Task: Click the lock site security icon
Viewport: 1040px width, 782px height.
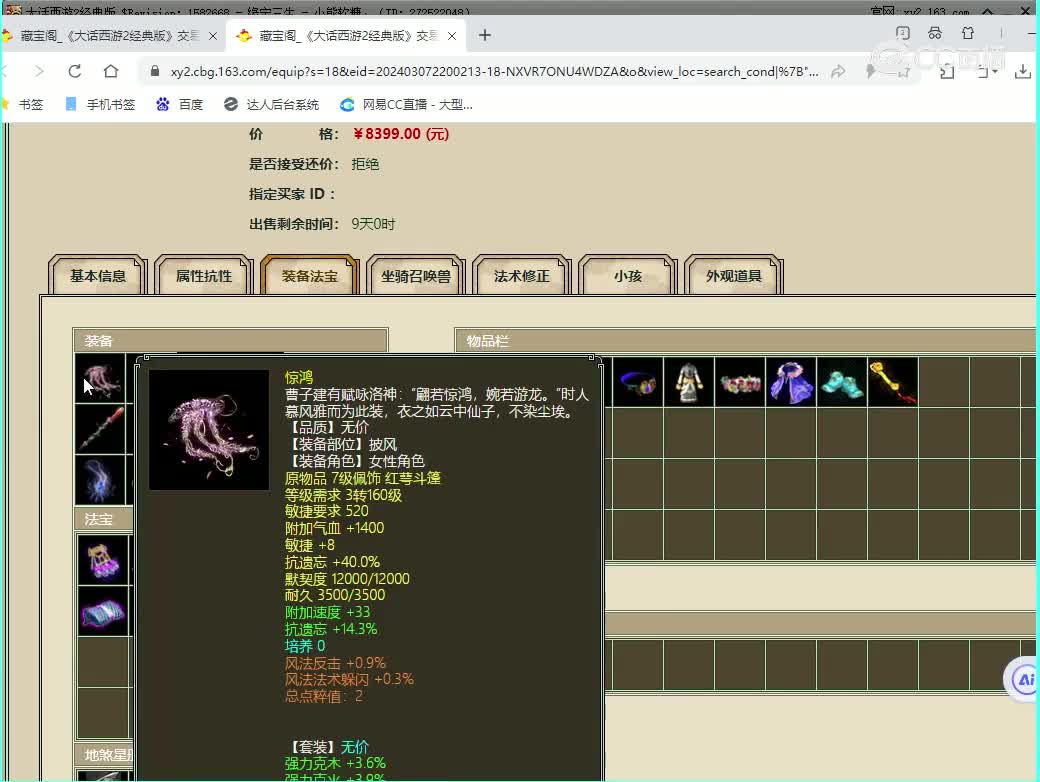Action: coord(155,71)
